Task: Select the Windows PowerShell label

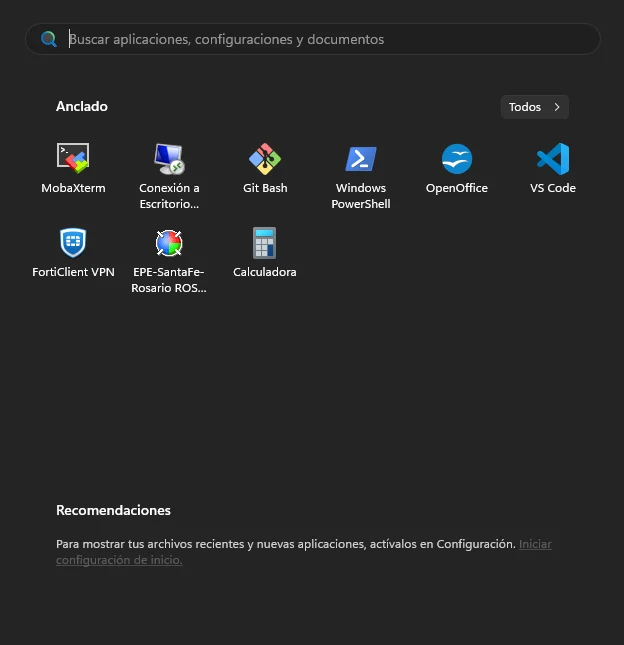Action: coord(361,196)
